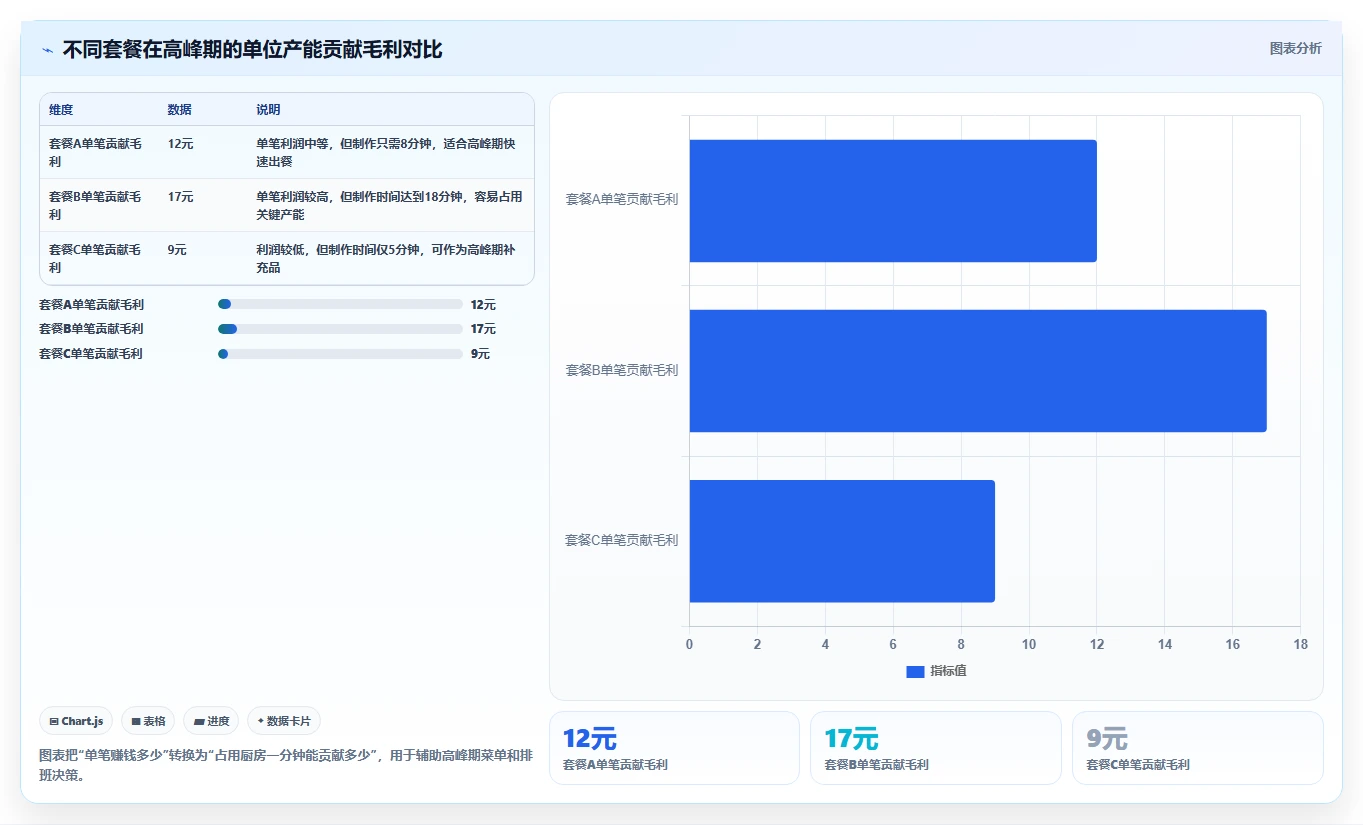Click the Chart.js tag chip
The width and height of the screenshot is (1363, 825).
tap(76, 721)
